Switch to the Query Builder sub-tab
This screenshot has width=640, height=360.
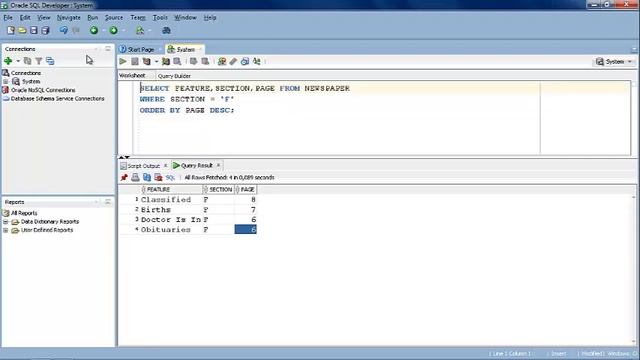pyautogui.click(x=174, y=76)
